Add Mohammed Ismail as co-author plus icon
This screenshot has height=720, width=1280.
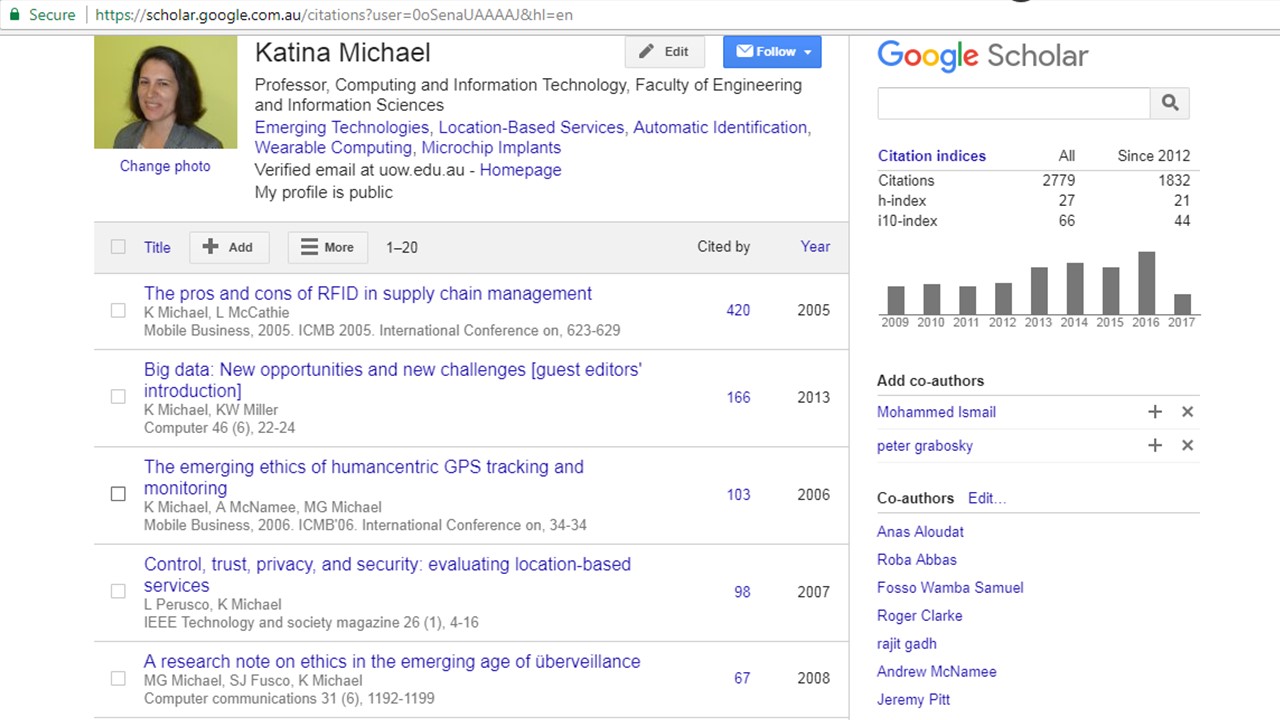pos(1155,412)
